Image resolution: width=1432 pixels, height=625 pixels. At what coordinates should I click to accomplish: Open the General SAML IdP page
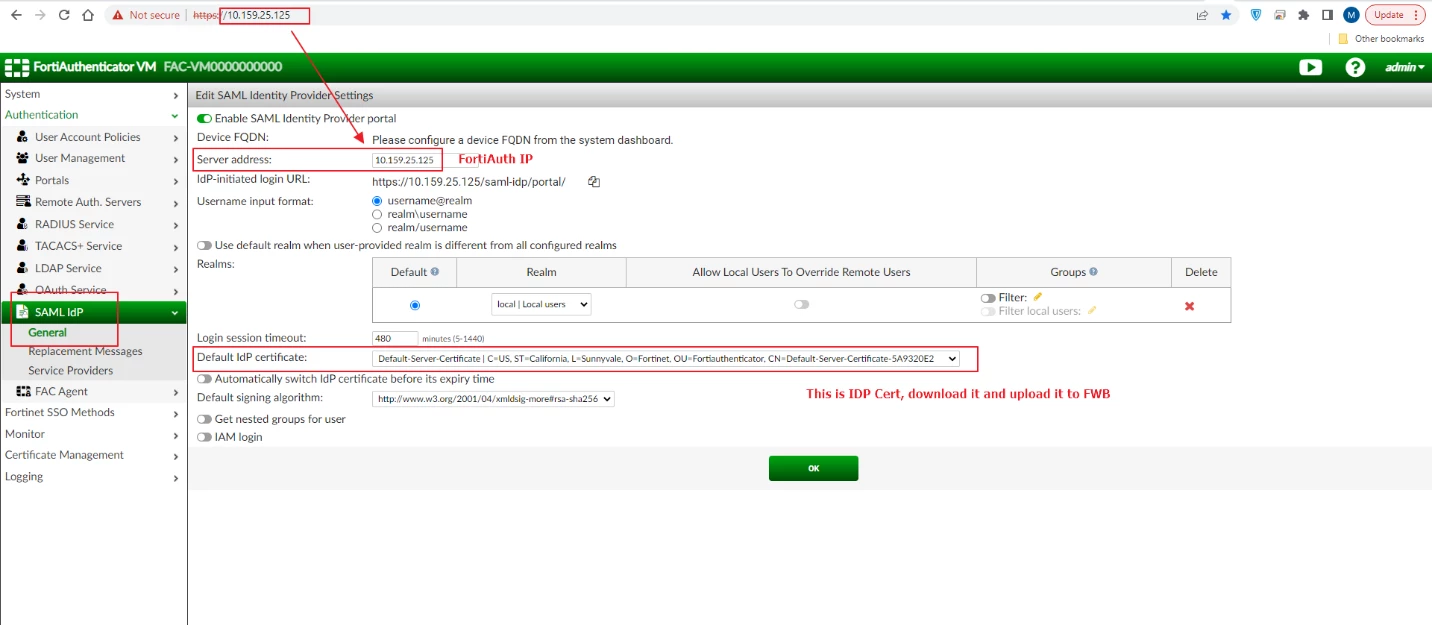[x=47, y=332]
